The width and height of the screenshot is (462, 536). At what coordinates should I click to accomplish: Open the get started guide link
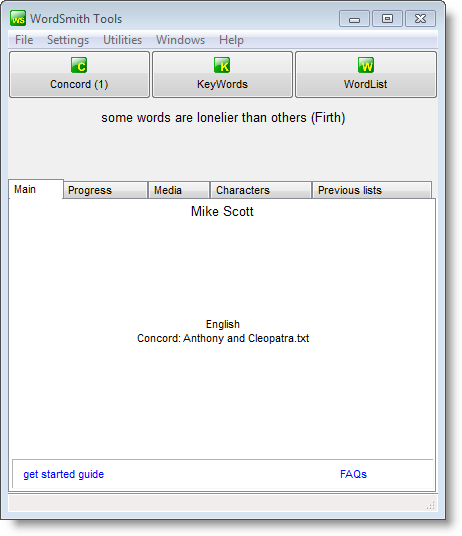(x=64, y=474)
